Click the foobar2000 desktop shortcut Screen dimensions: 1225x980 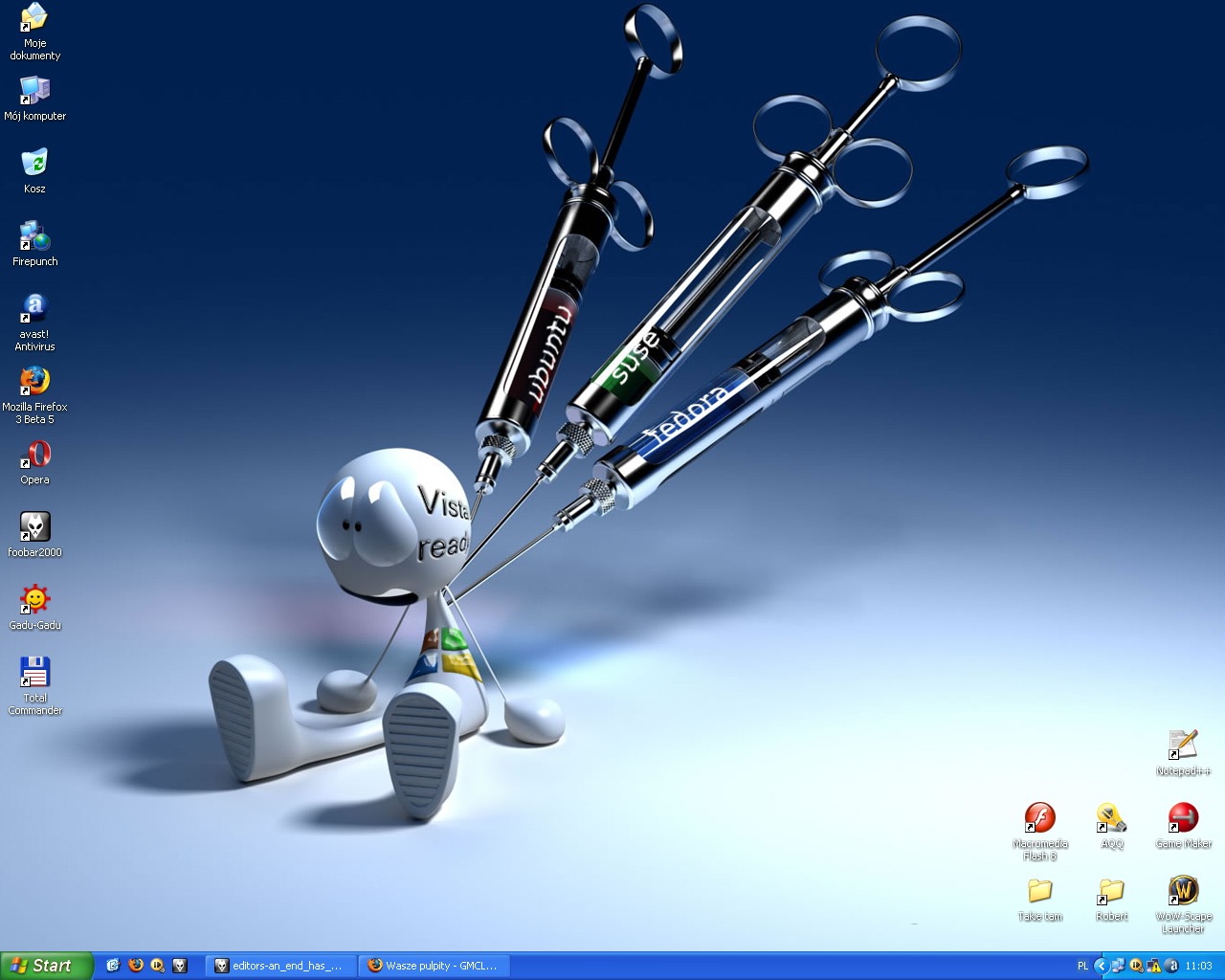pyautogui.click(x=34, y=527)
